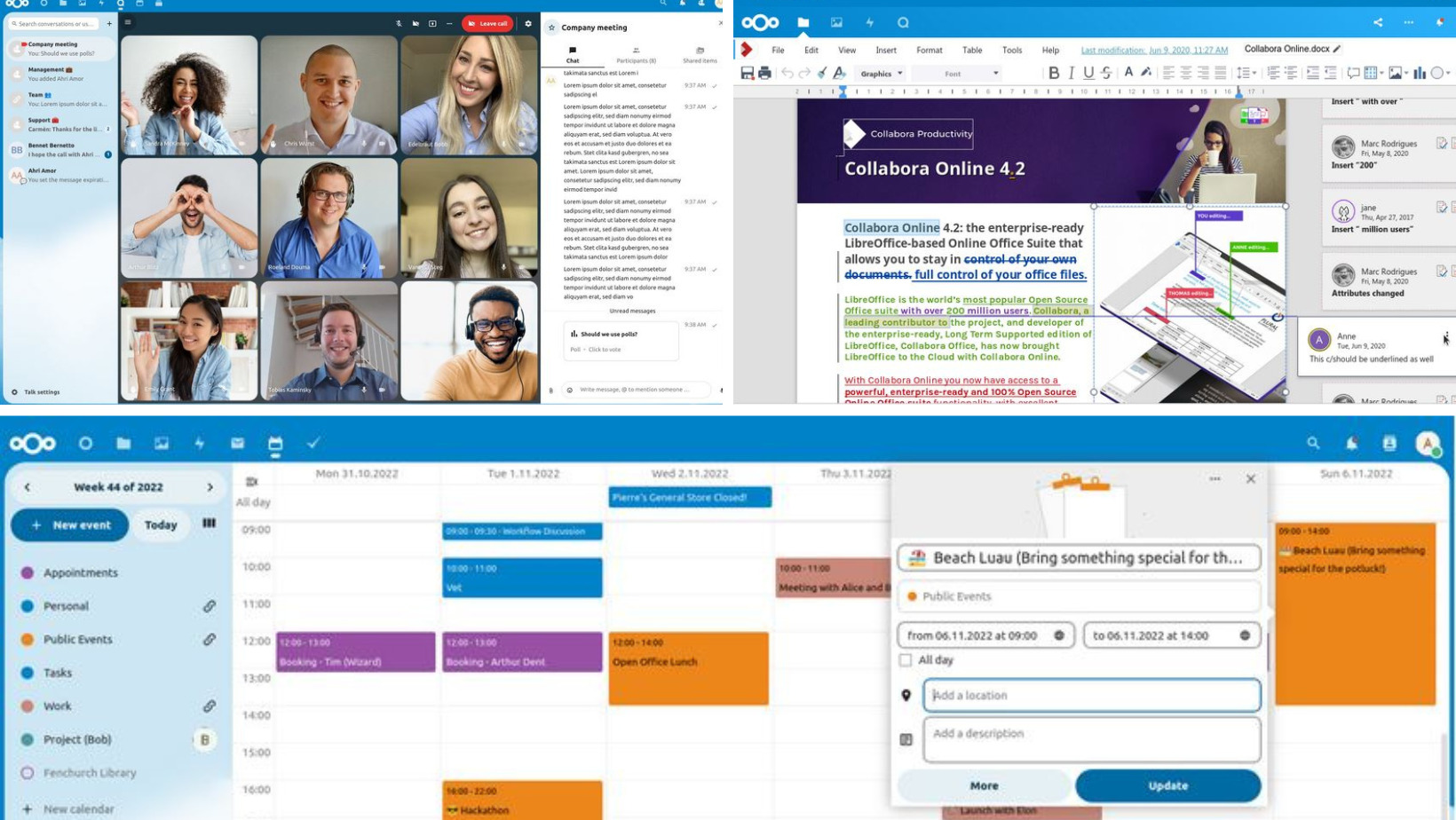Expand insert table dropdown arrow
This screenshot has height=820, width=1456.
pyautogui.click(x=1381, y=74)
